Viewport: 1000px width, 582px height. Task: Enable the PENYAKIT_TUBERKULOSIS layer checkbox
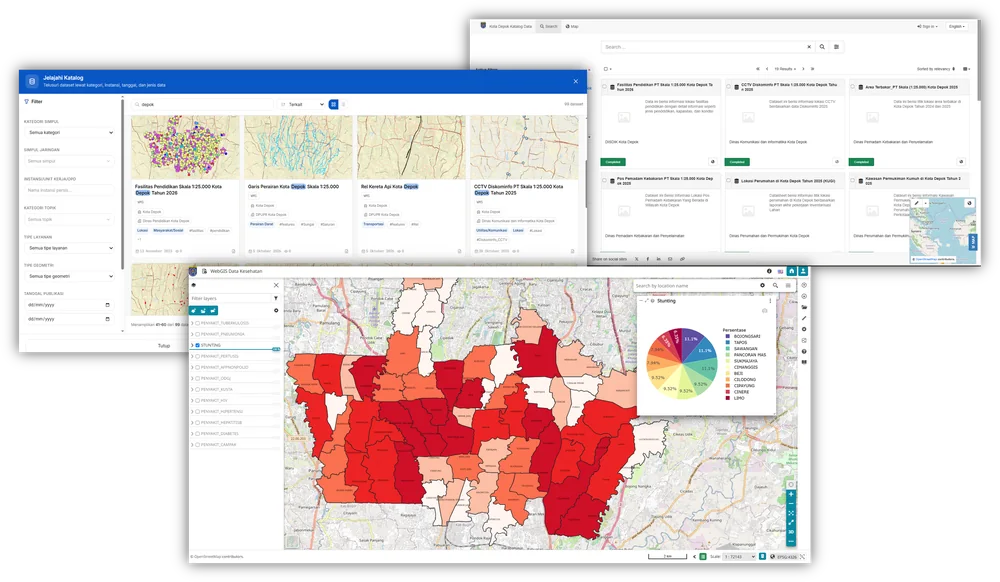click(x=198, y=323)
